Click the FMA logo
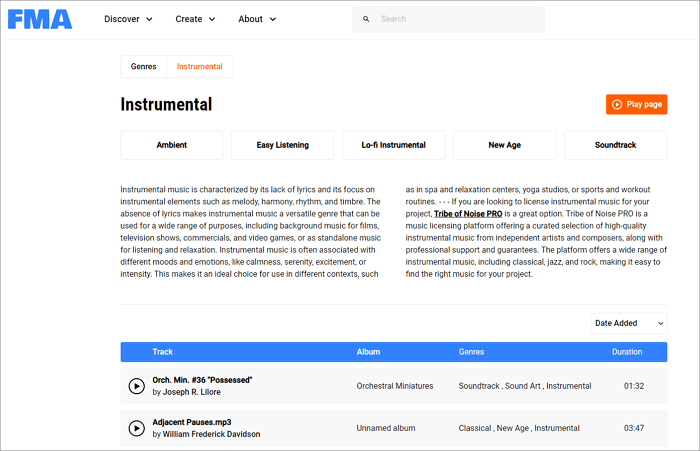700x451 pixels. click(x=40, y=19)
